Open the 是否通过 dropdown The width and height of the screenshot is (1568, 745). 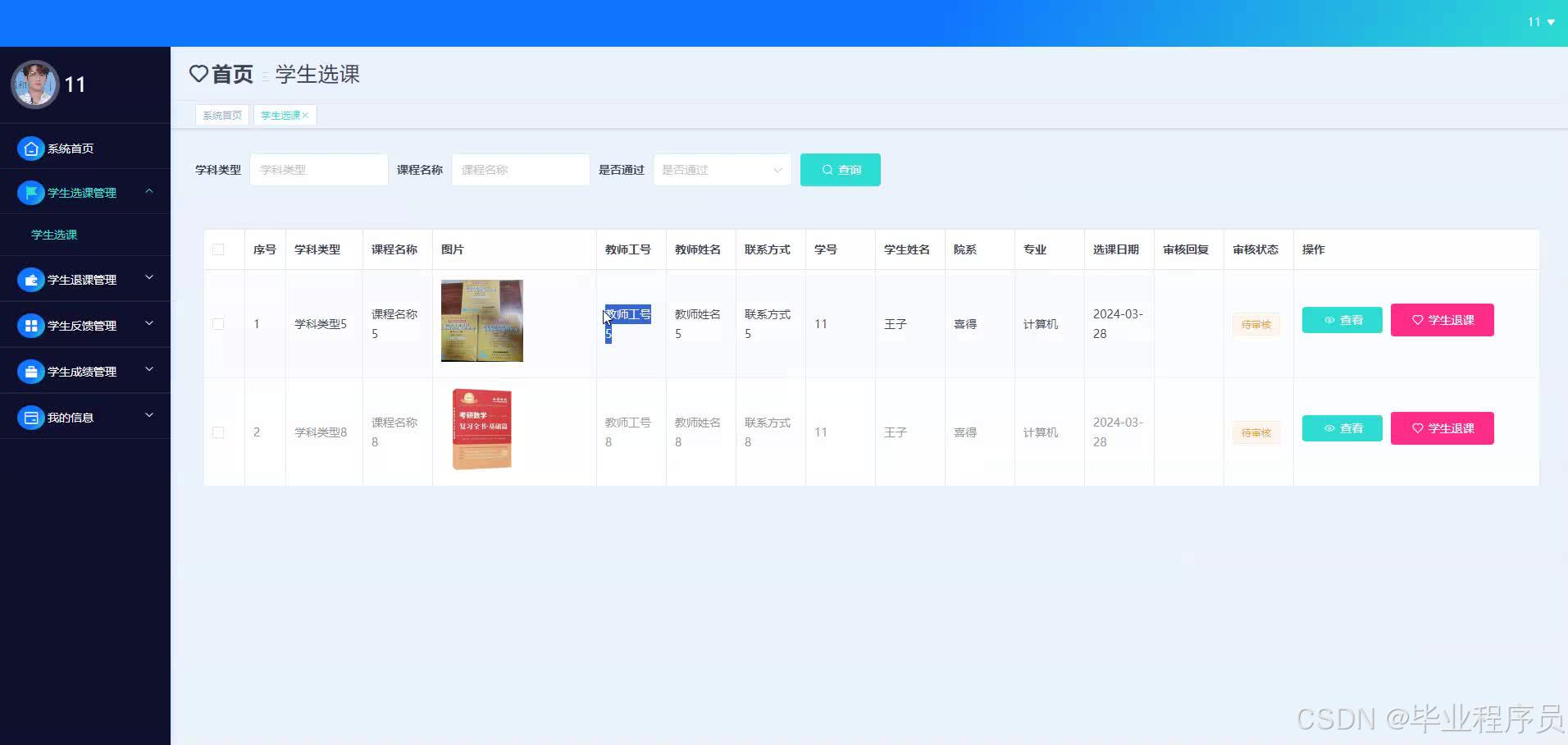point(722,170)
